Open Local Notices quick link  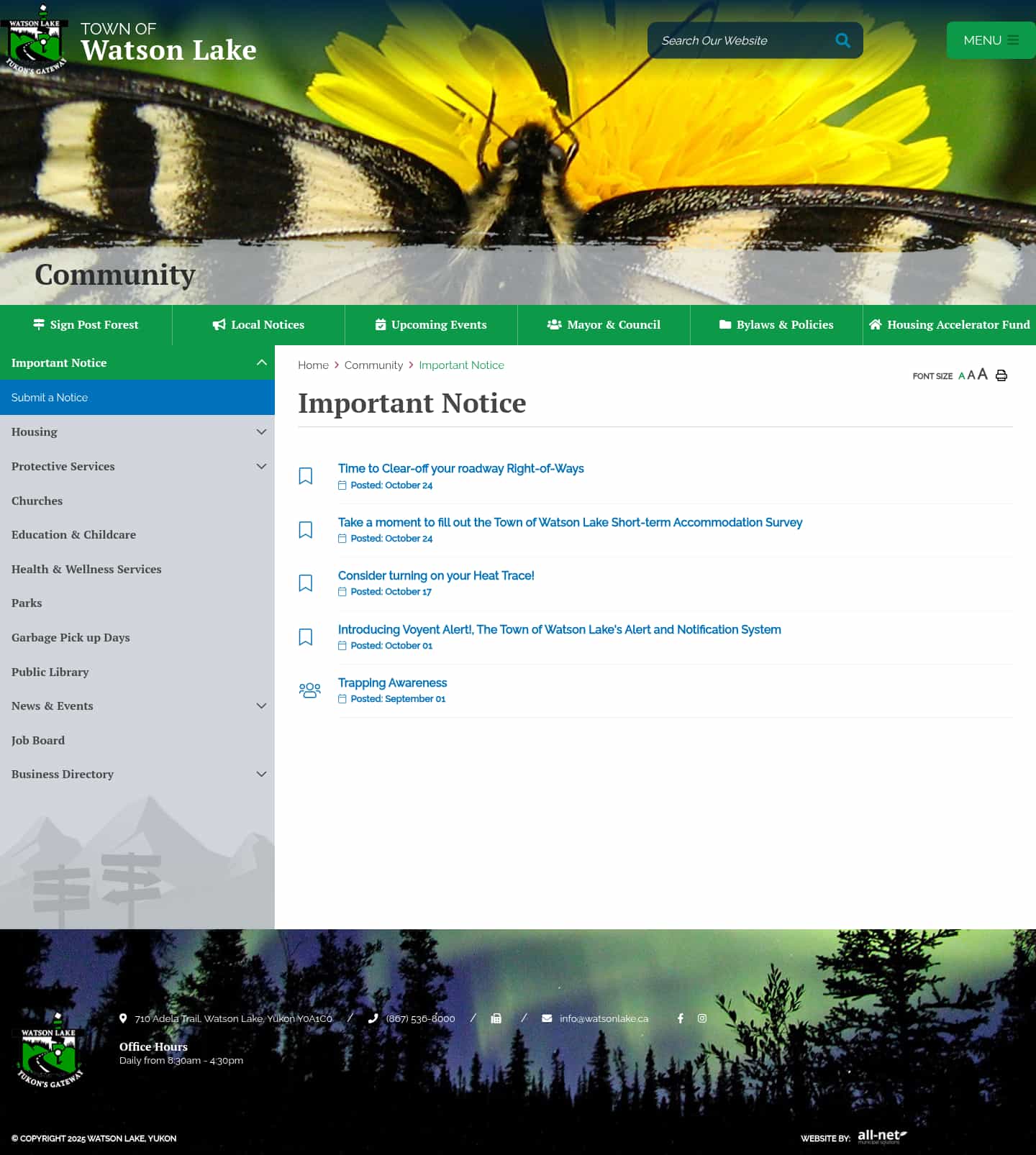click(x=258, y=325)
